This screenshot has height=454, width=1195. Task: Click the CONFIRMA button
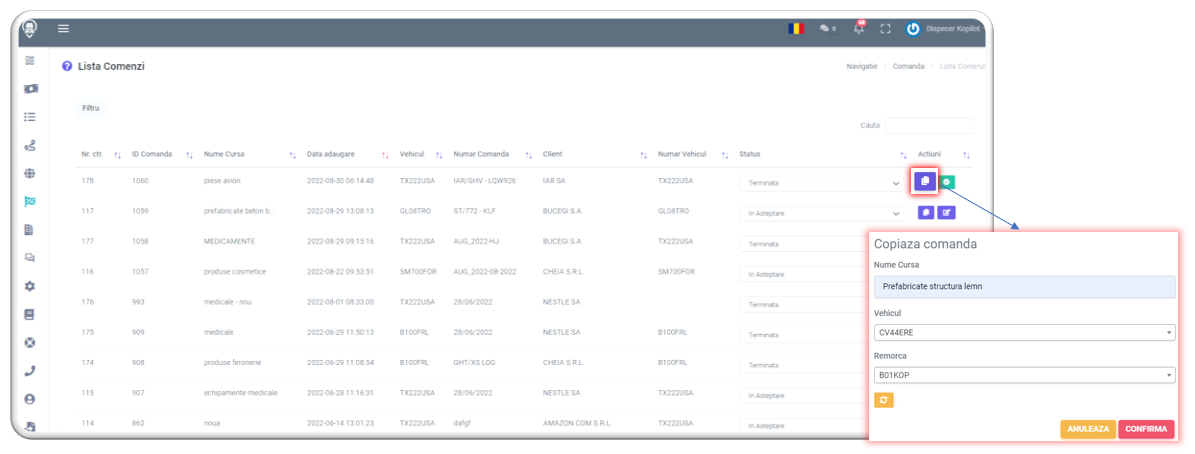1146,429
